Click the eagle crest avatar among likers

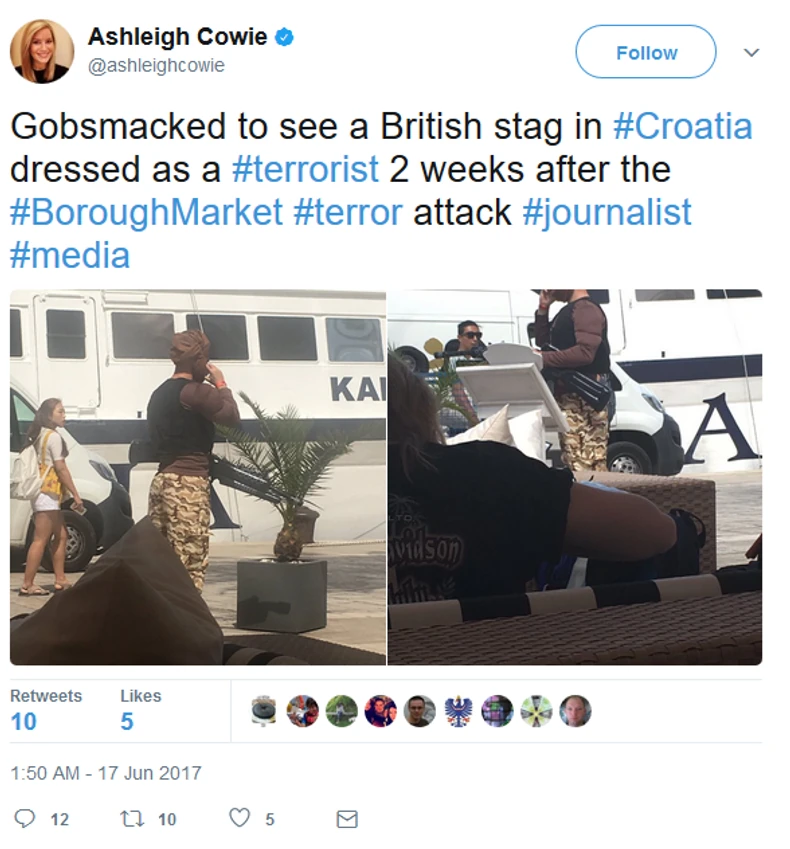tap(458, 711)
